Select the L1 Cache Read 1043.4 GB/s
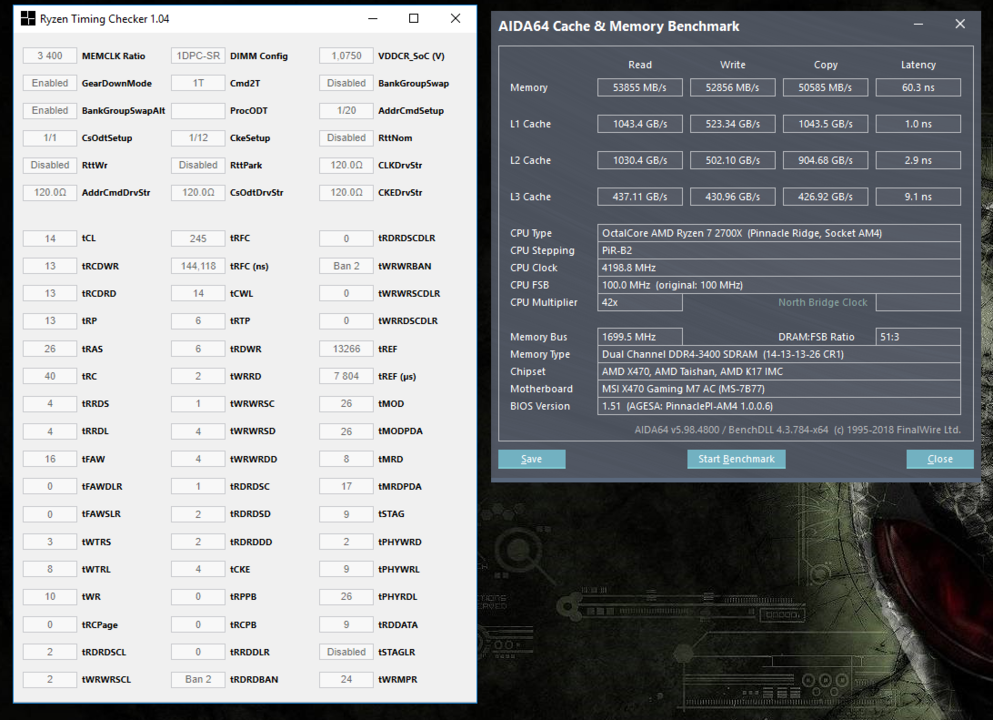993x720 pixels. (x=640, y=124)
